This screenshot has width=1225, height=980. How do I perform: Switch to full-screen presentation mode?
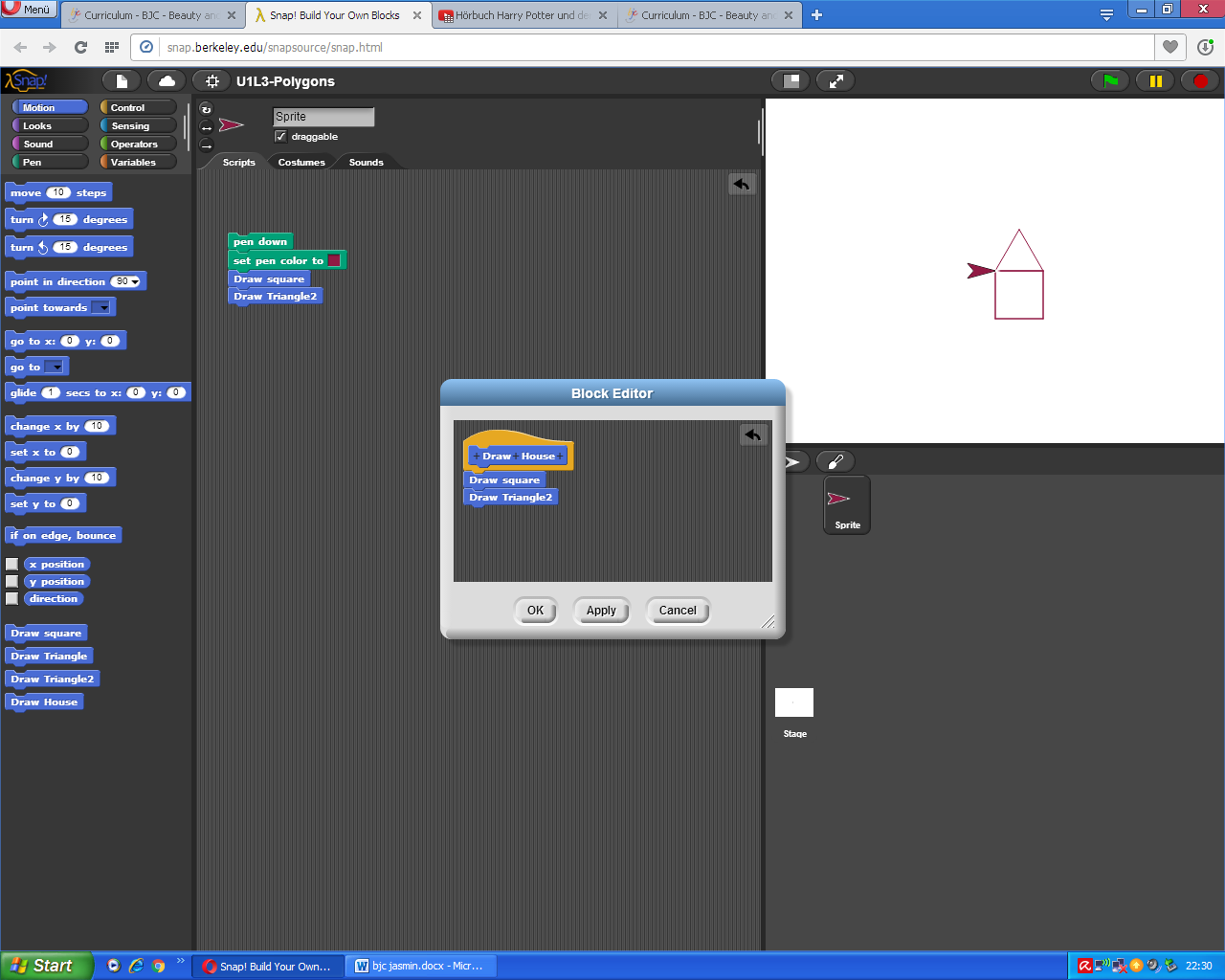(835, 81)
